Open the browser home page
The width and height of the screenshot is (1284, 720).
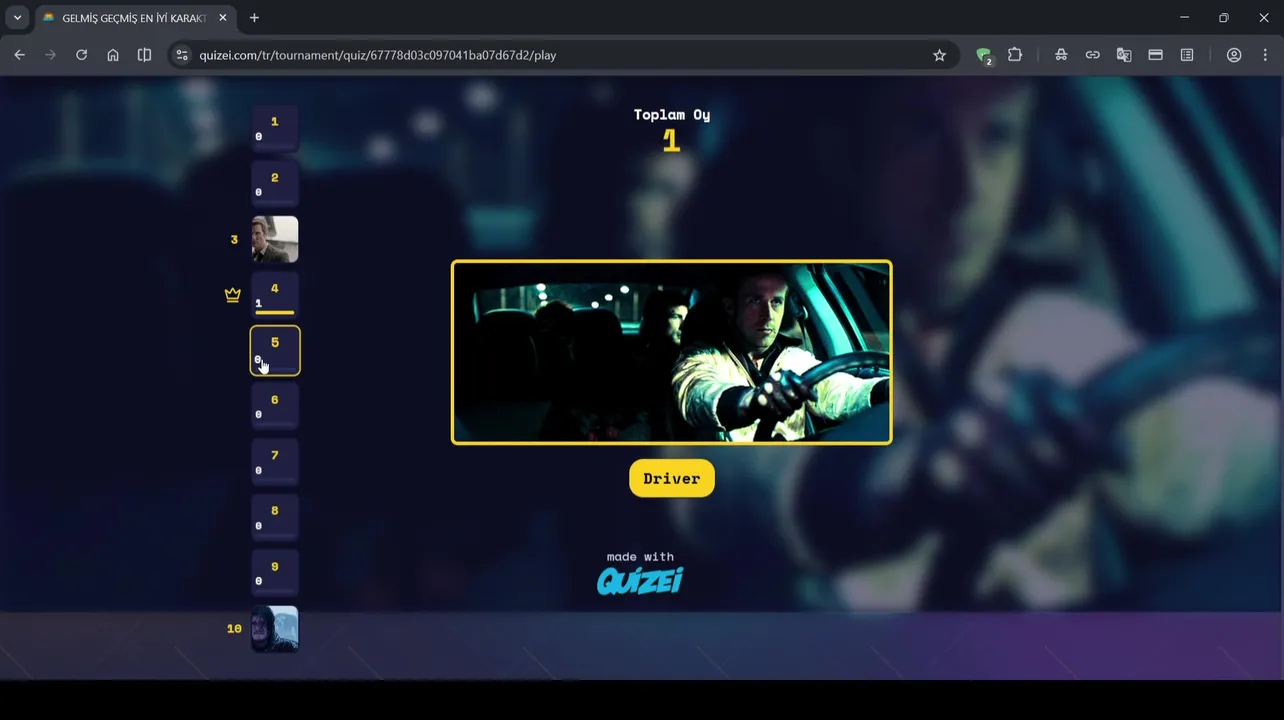[x=113, y=55]
